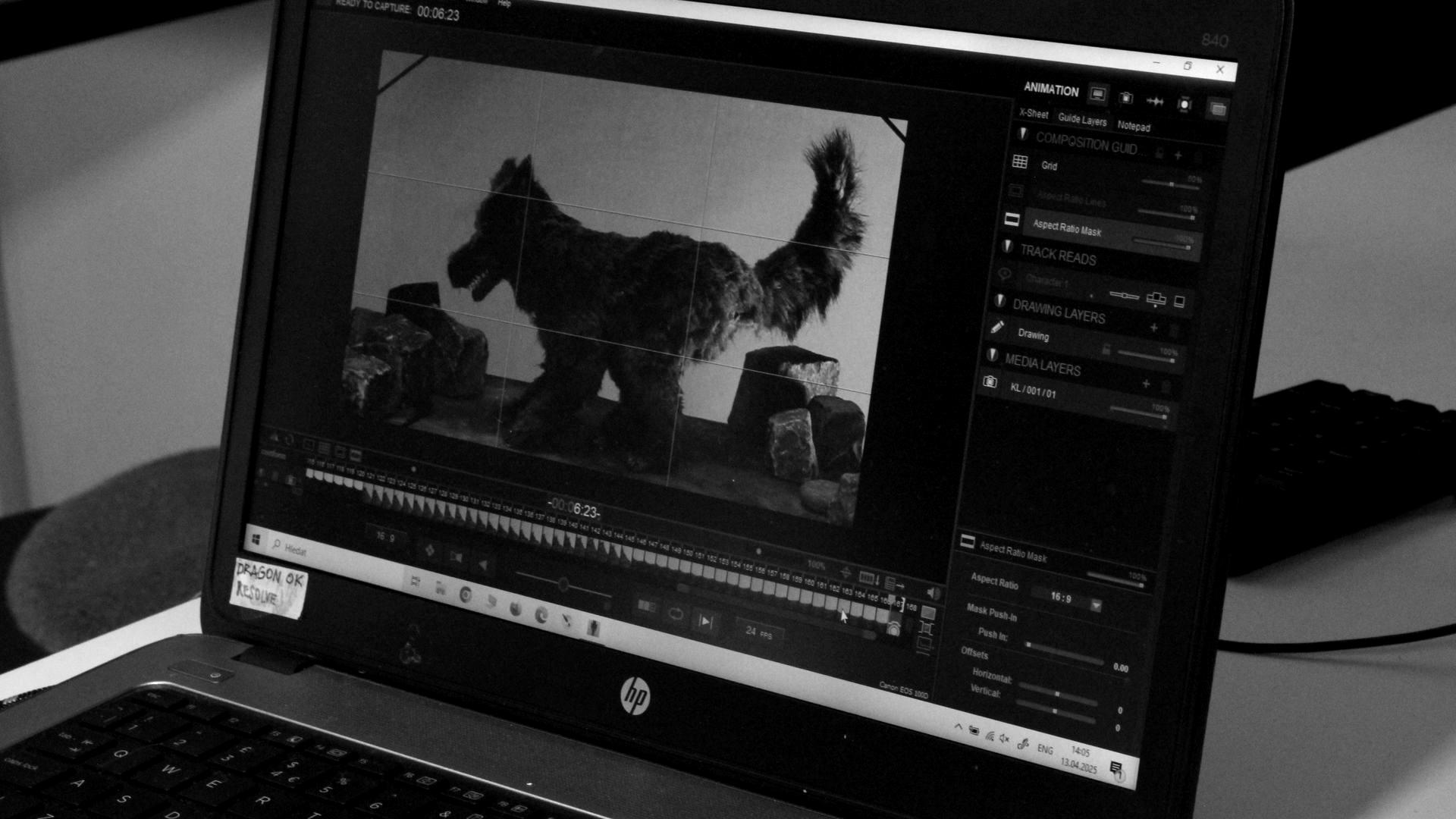Switch to the Notepad tab
This screenshot has width=1456, height=819.
coord(1134,127)
